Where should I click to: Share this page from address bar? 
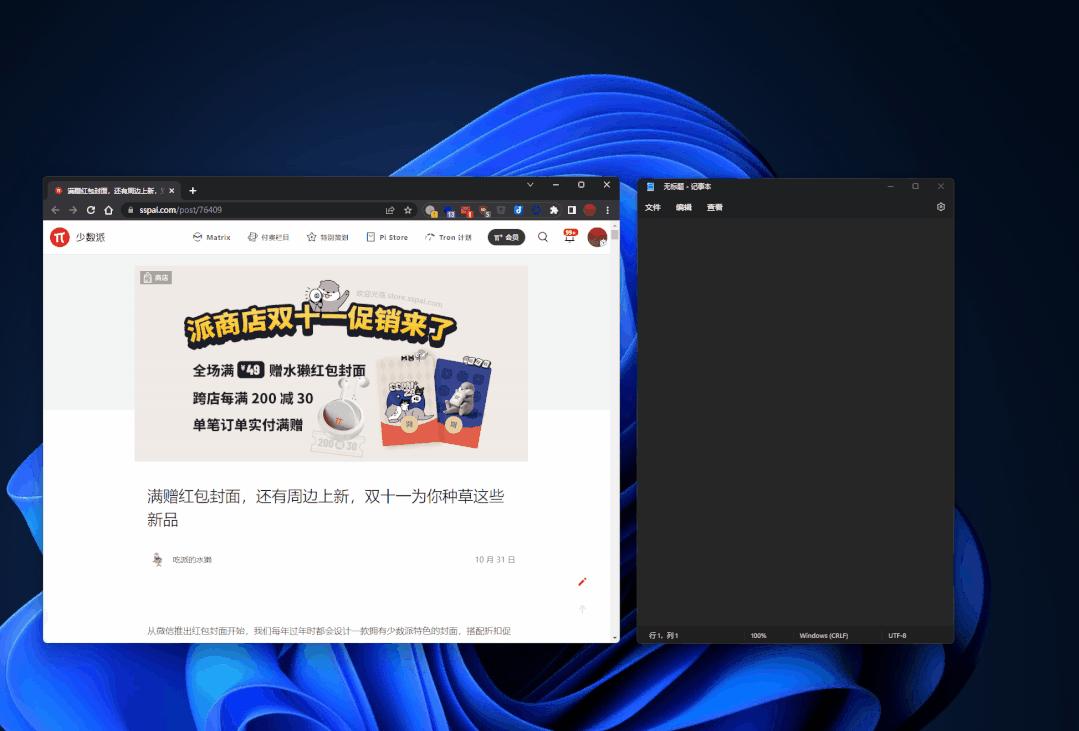click(390, 210)
